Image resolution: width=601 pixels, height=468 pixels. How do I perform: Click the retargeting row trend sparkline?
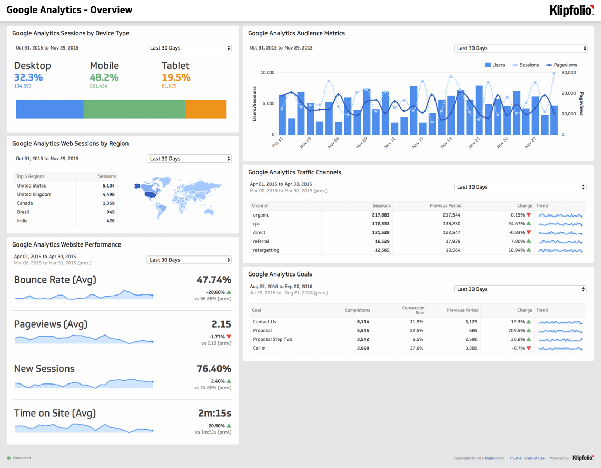pyautogui.click(x=560, y=250)
